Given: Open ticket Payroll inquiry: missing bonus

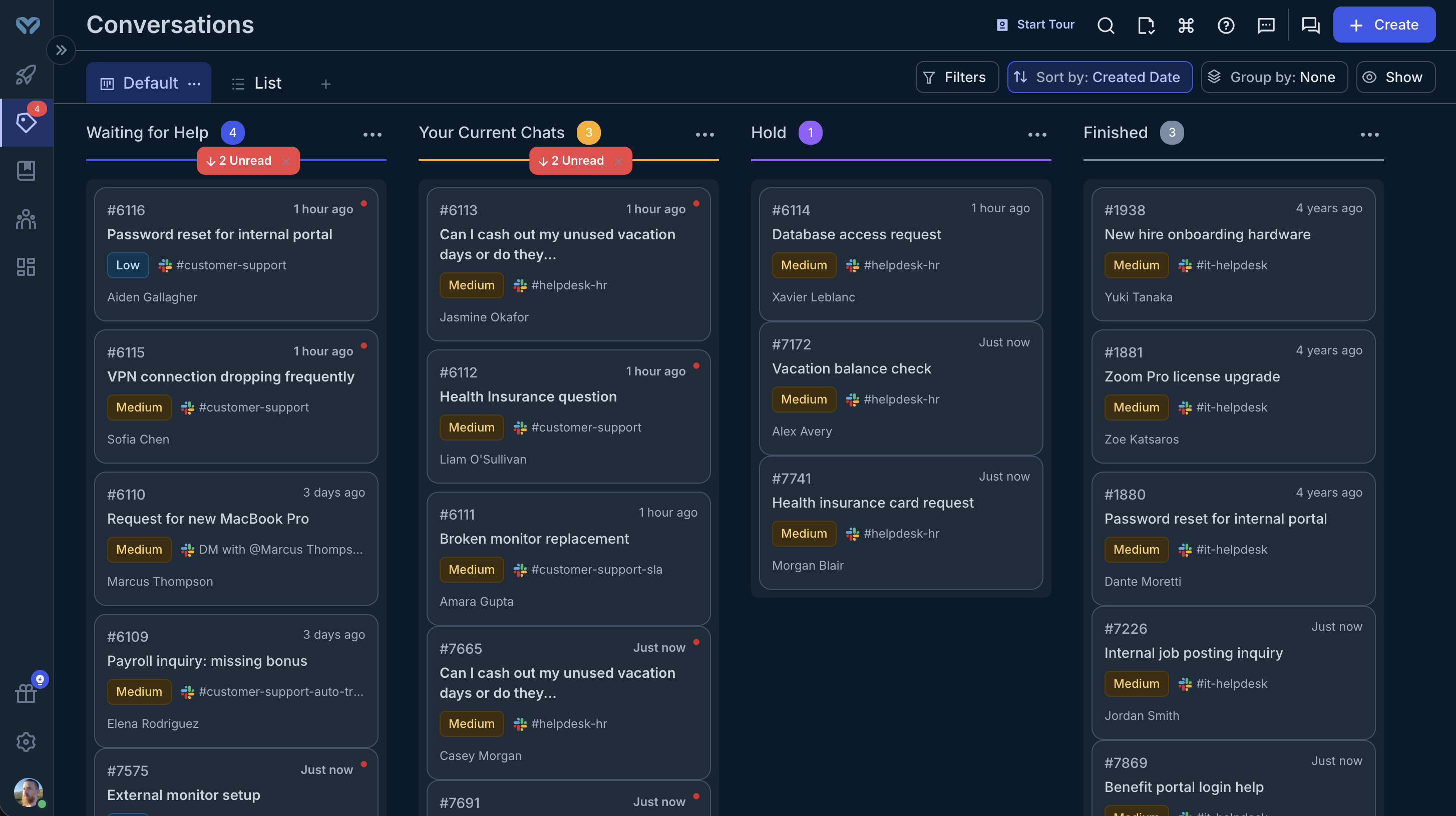Looking at the screenshot, I should (x=236, y=681).
